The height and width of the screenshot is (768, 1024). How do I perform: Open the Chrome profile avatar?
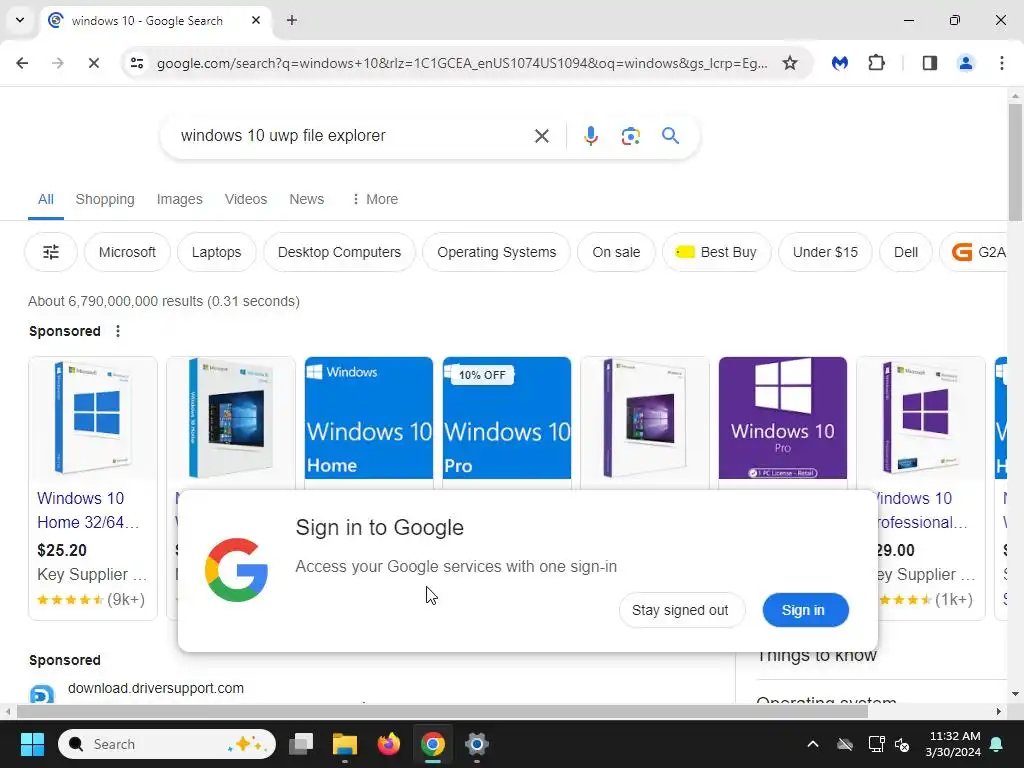(x=966, y=63)
